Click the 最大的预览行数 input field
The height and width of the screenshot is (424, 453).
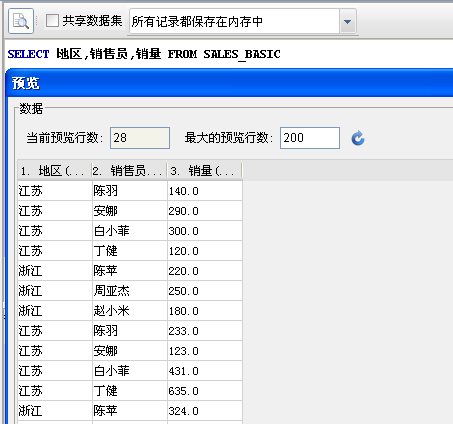[x=310, y=138]
